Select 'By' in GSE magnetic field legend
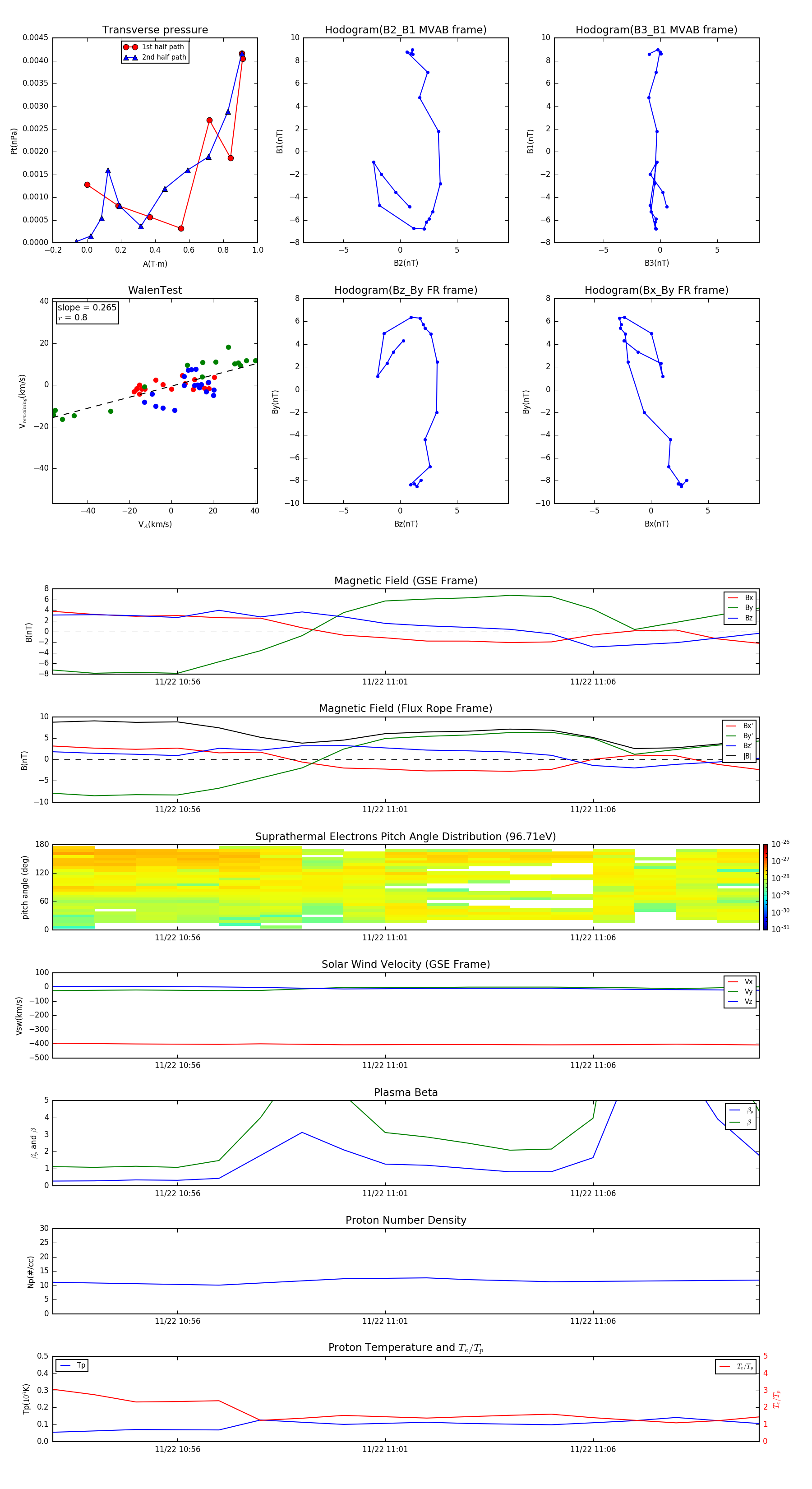 [740, 608]
